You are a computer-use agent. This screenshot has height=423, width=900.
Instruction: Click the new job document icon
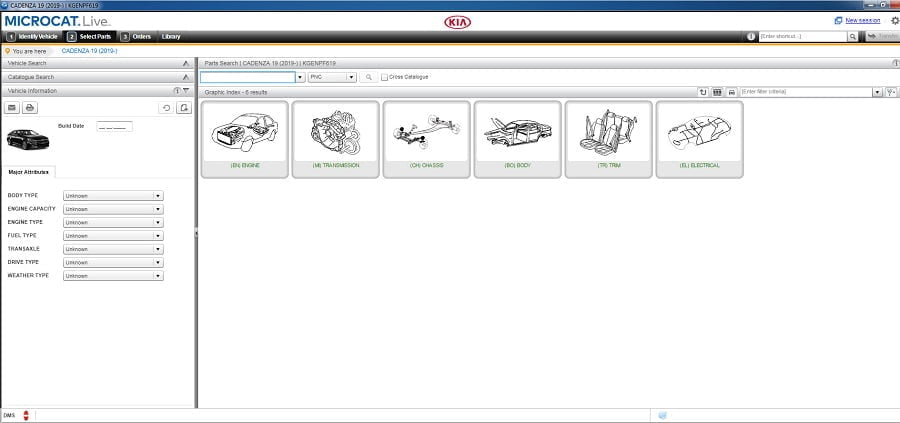184,107
